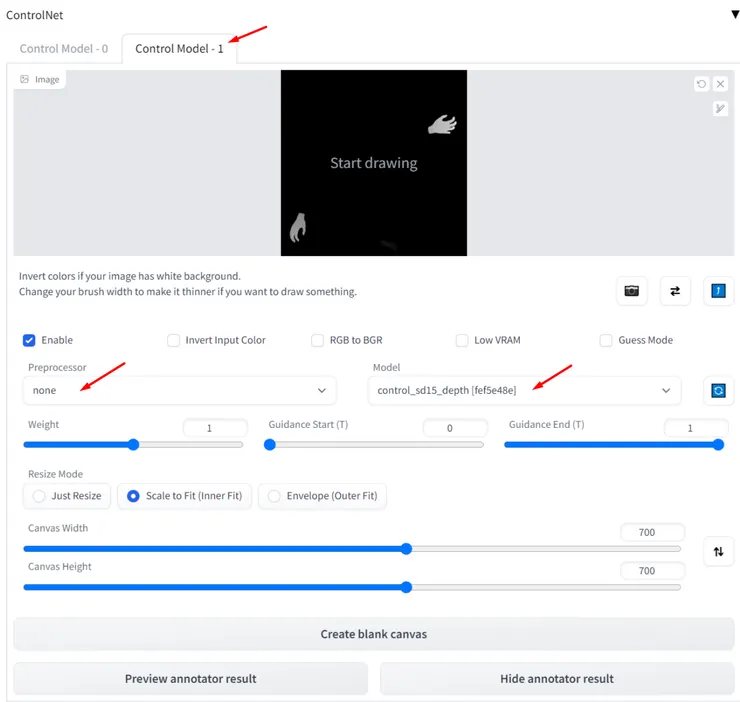Viewport: 740px width, 702px height.
Task: Open the brush tool icon on canvas
Action: pyautogui.click(x=720, y=109)
